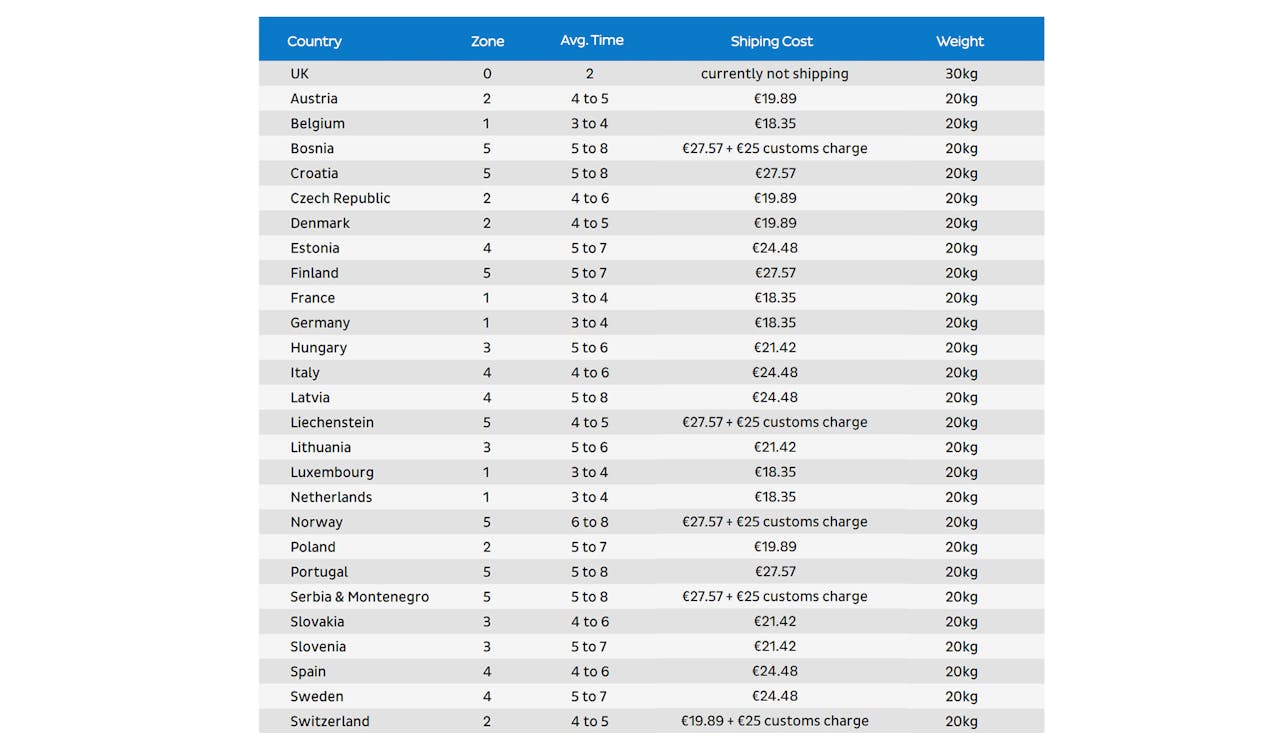Click the Weight column header
The image size is (1280, 745).
pyautogui.click(x=960, y=41)
